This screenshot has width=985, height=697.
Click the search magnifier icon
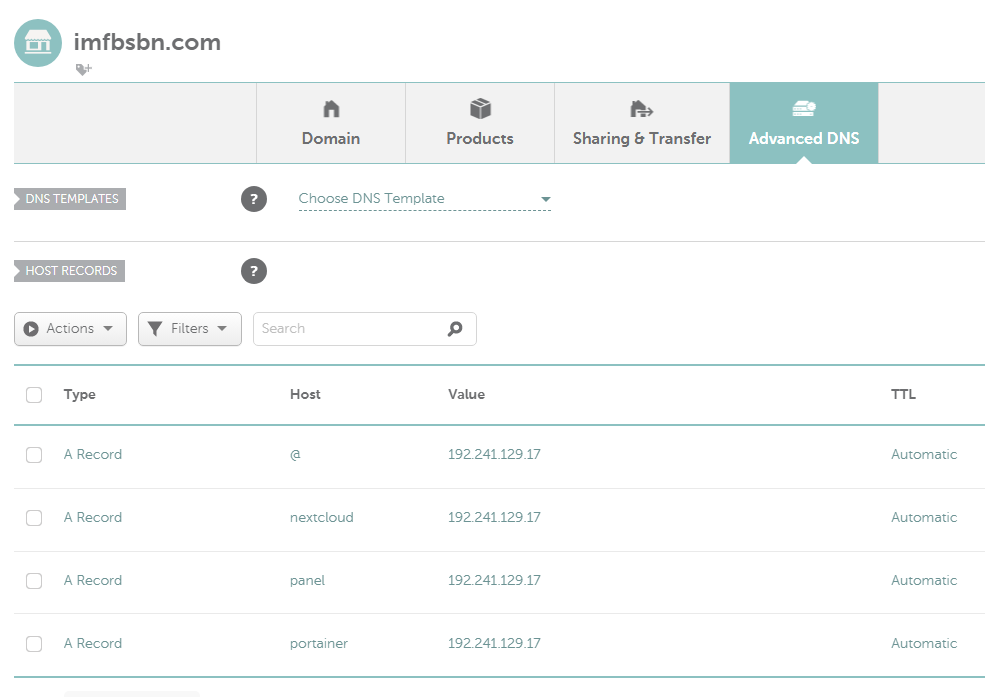pyautogui.click(x=455, y=329)
